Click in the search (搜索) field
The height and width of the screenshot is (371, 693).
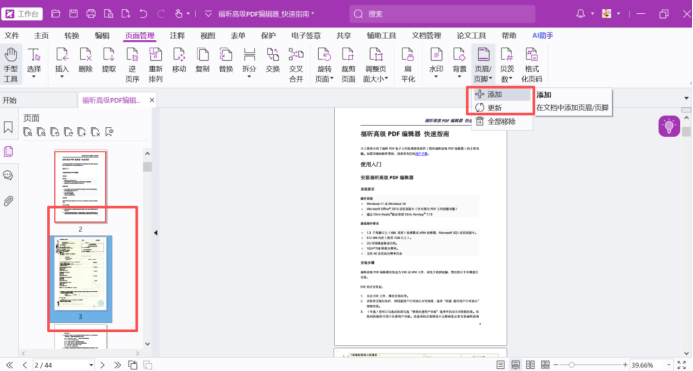point(442,14)
